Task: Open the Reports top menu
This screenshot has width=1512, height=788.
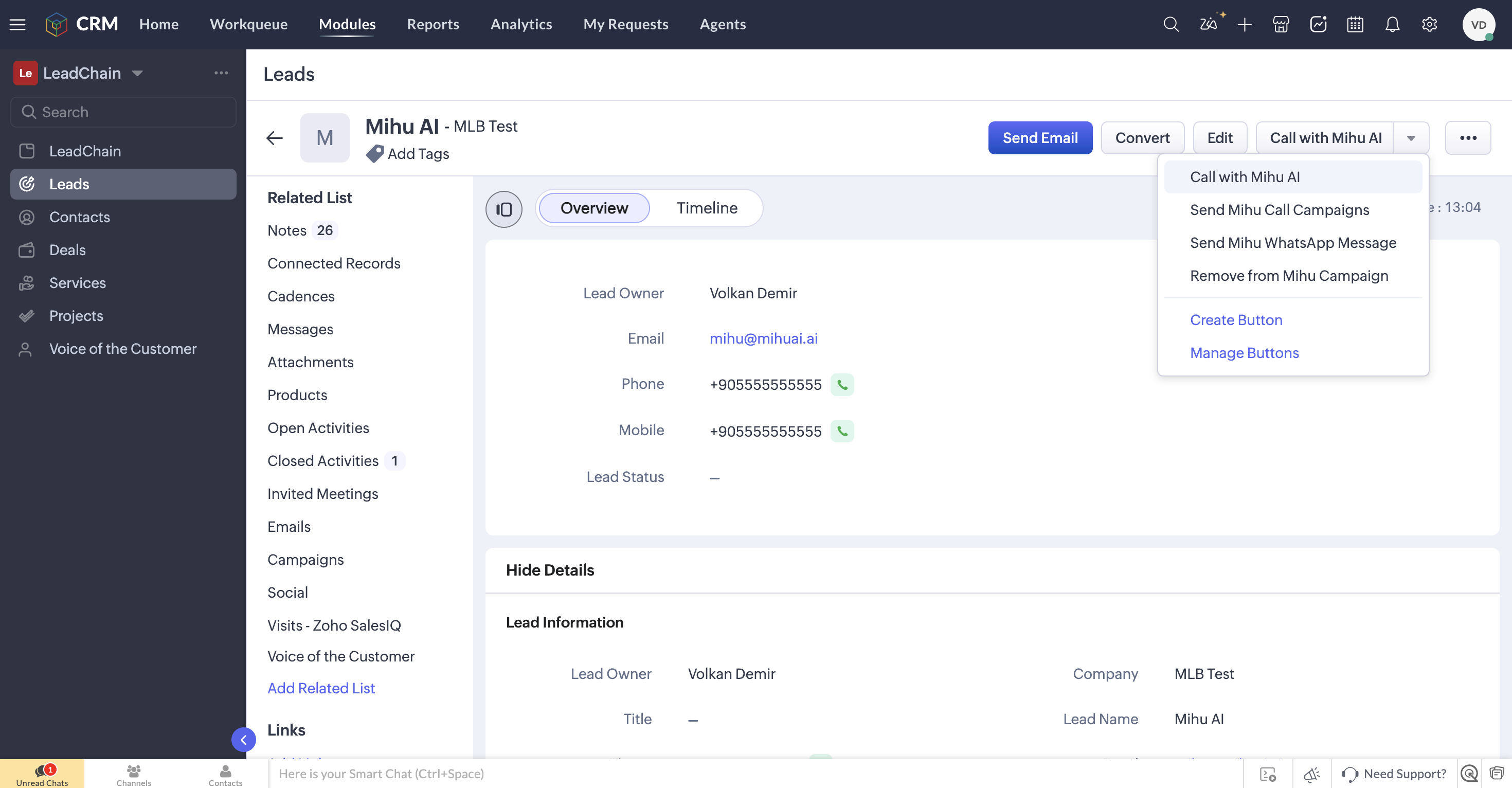Action: [x=433, y=24]
